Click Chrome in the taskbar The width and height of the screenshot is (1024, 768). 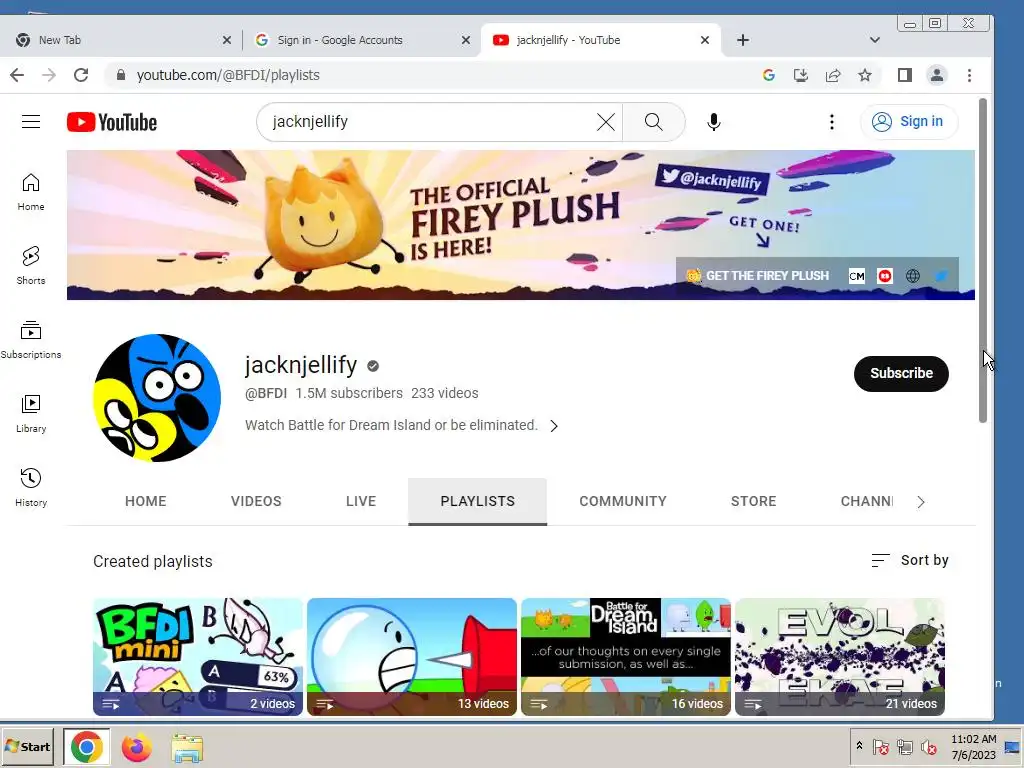86,747
